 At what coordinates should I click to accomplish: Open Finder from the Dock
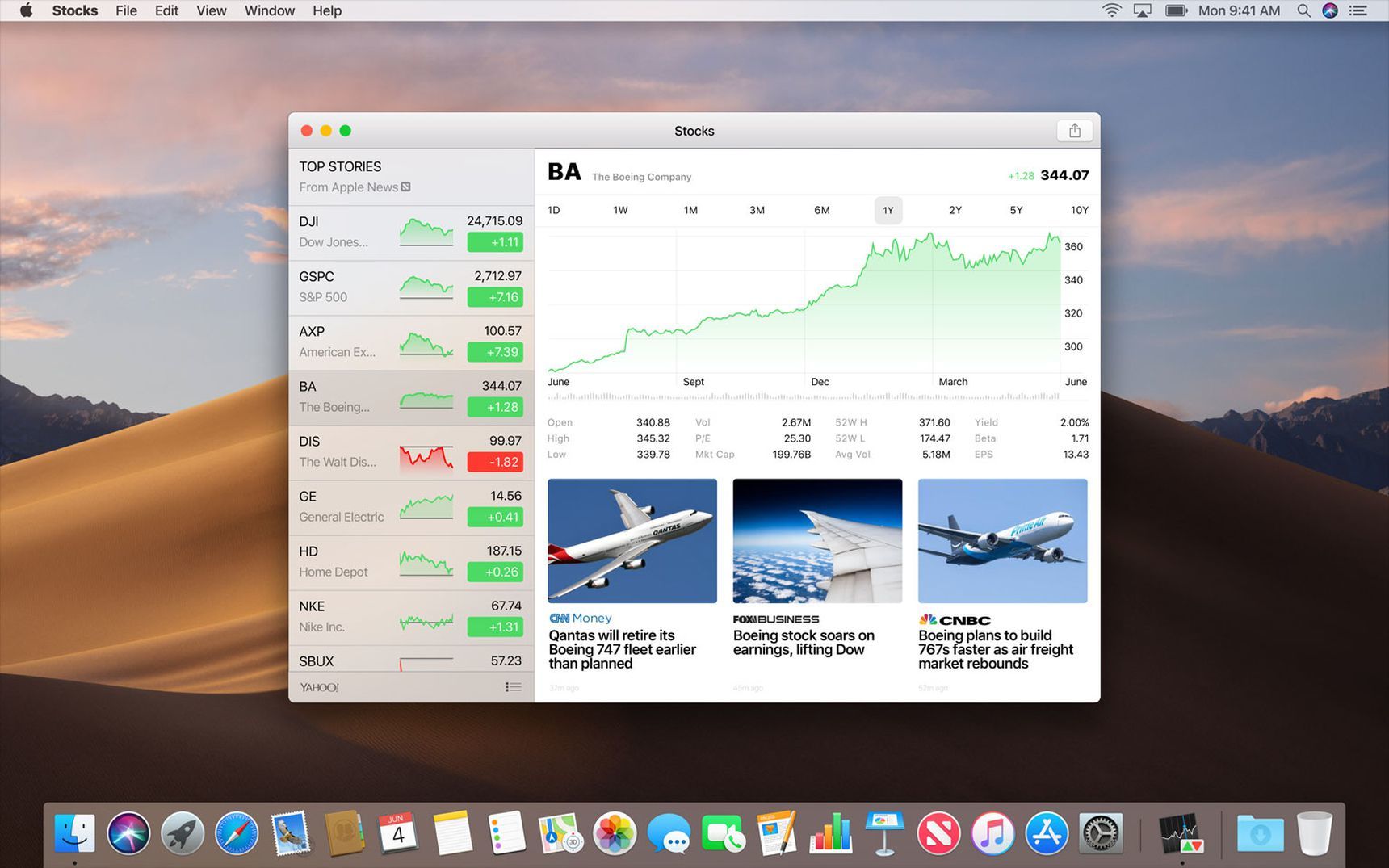click(74, 833)
